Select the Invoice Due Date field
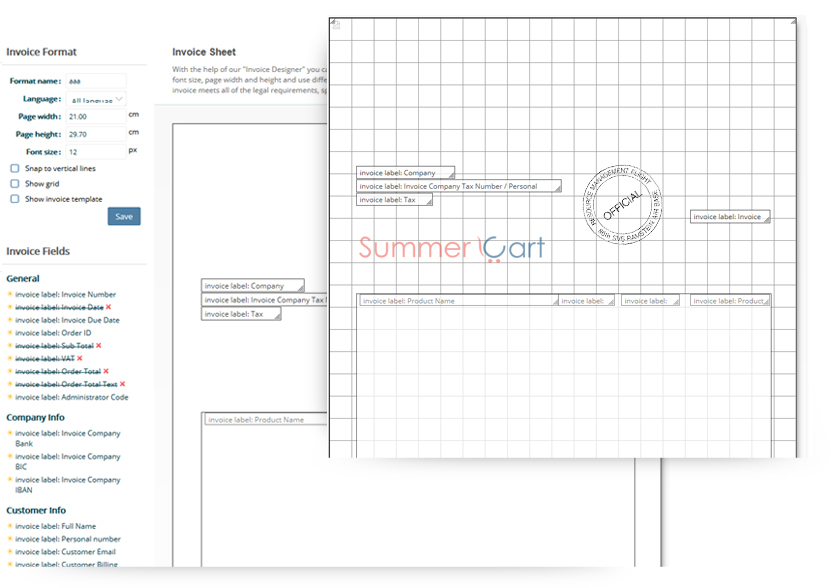Viewport: 831px width, 588px height. tap(67, 320)
